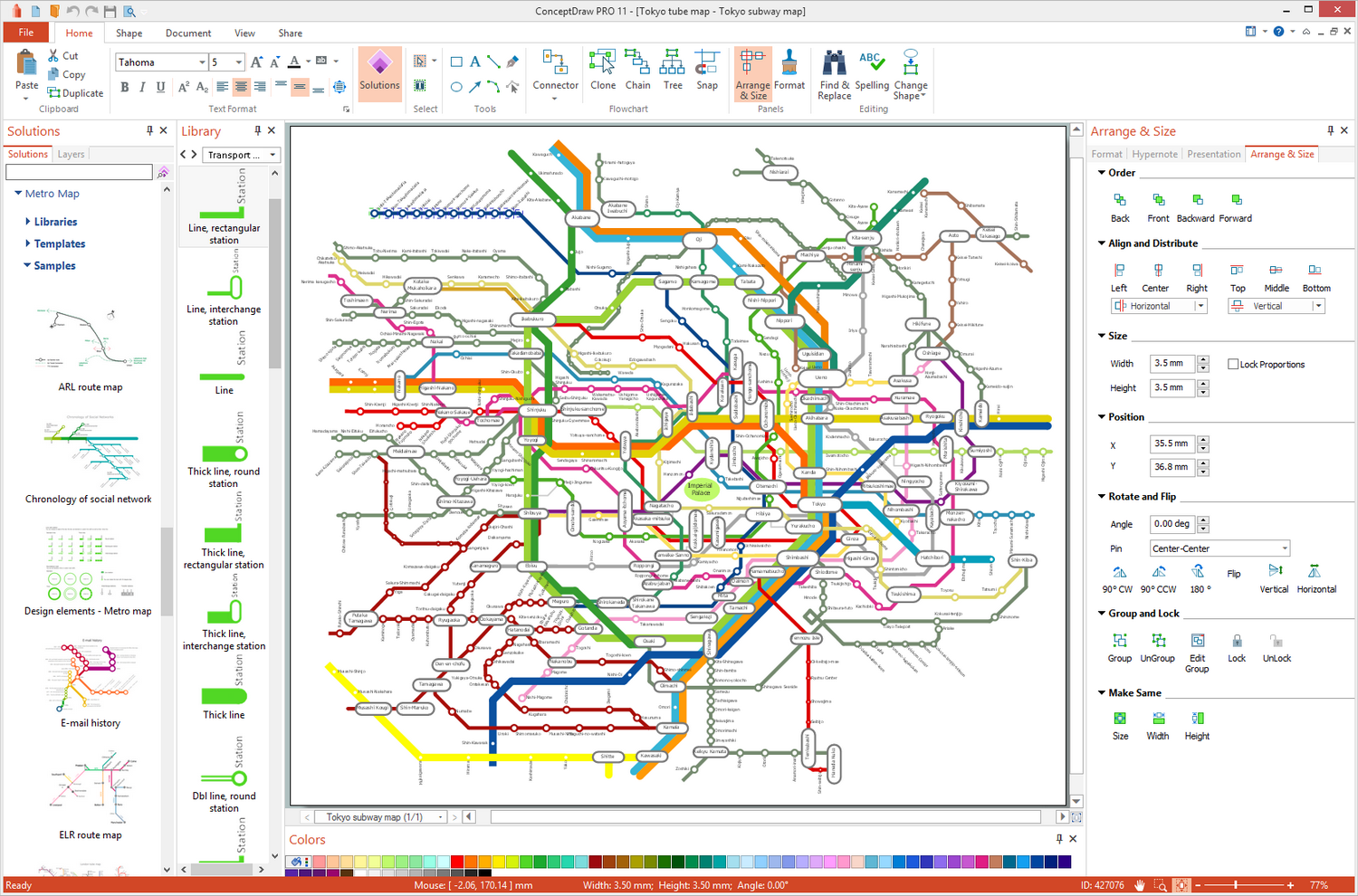Click the Width value field
Screen dimensions: 1358x896
pos(1172,363)
